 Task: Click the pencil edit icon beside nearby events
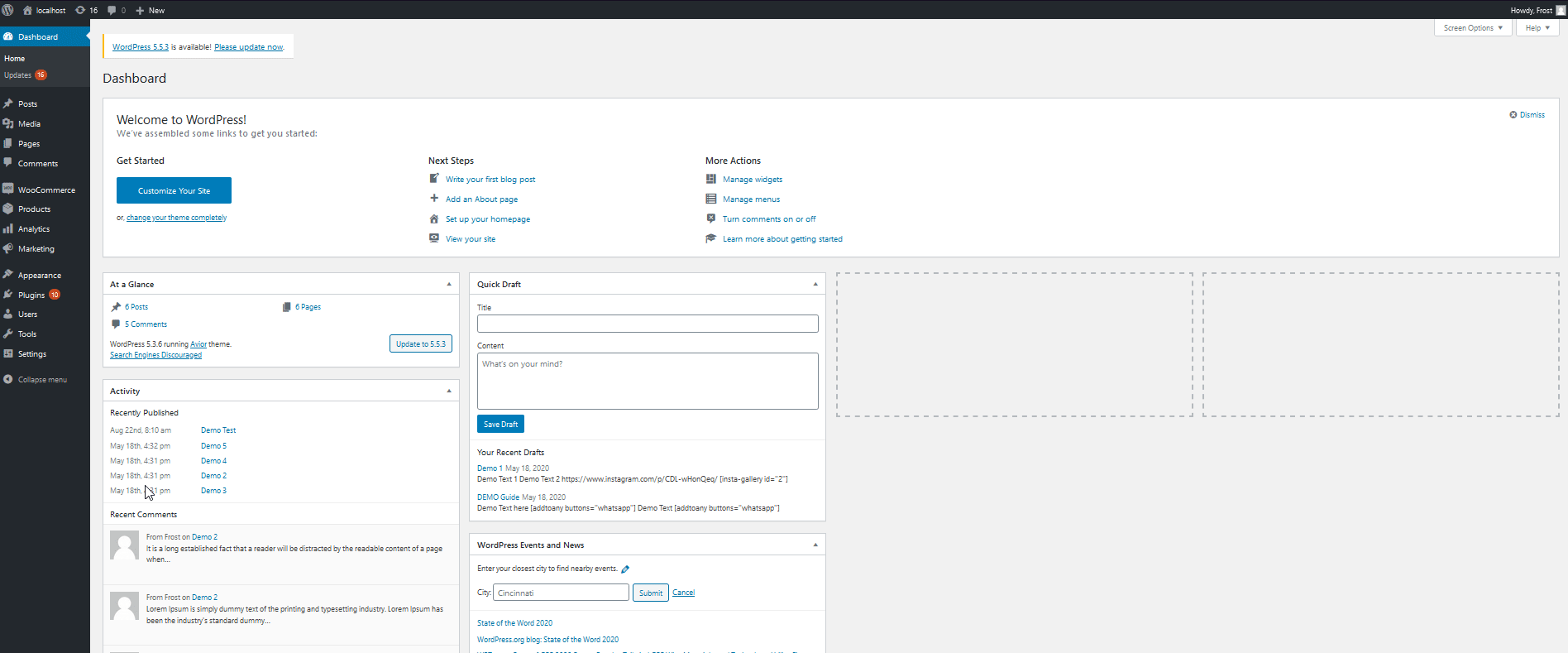pos(625,569)
